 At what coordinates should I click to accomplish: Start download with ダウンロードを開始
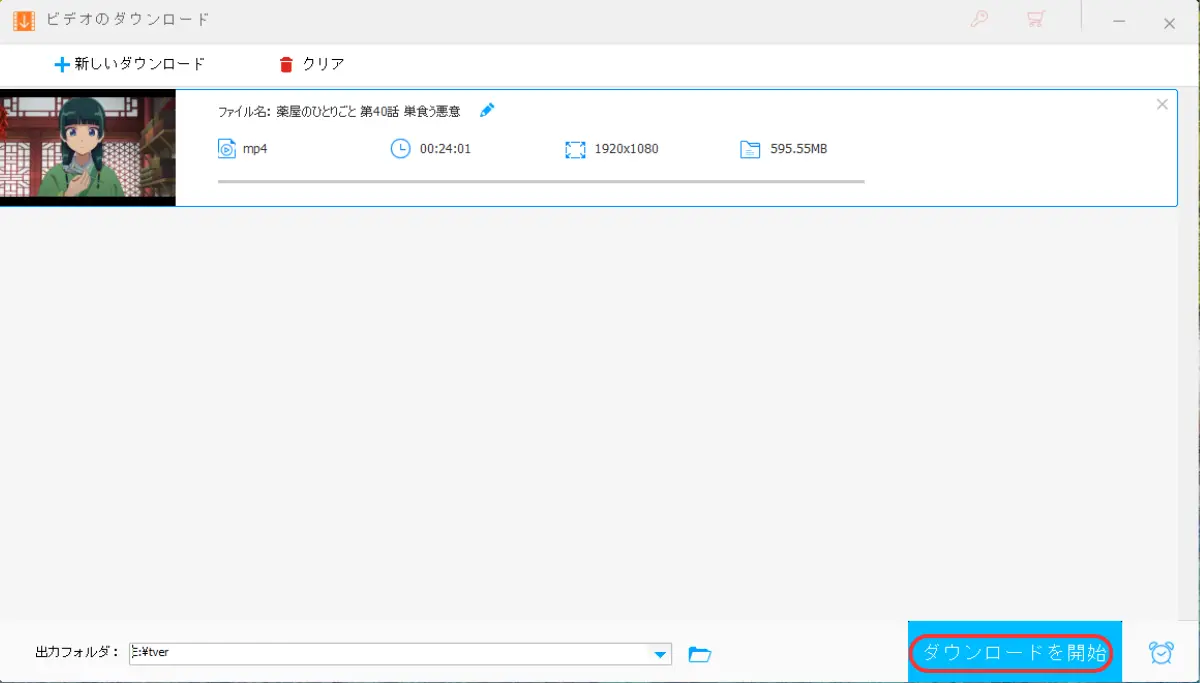point(1014,653)
